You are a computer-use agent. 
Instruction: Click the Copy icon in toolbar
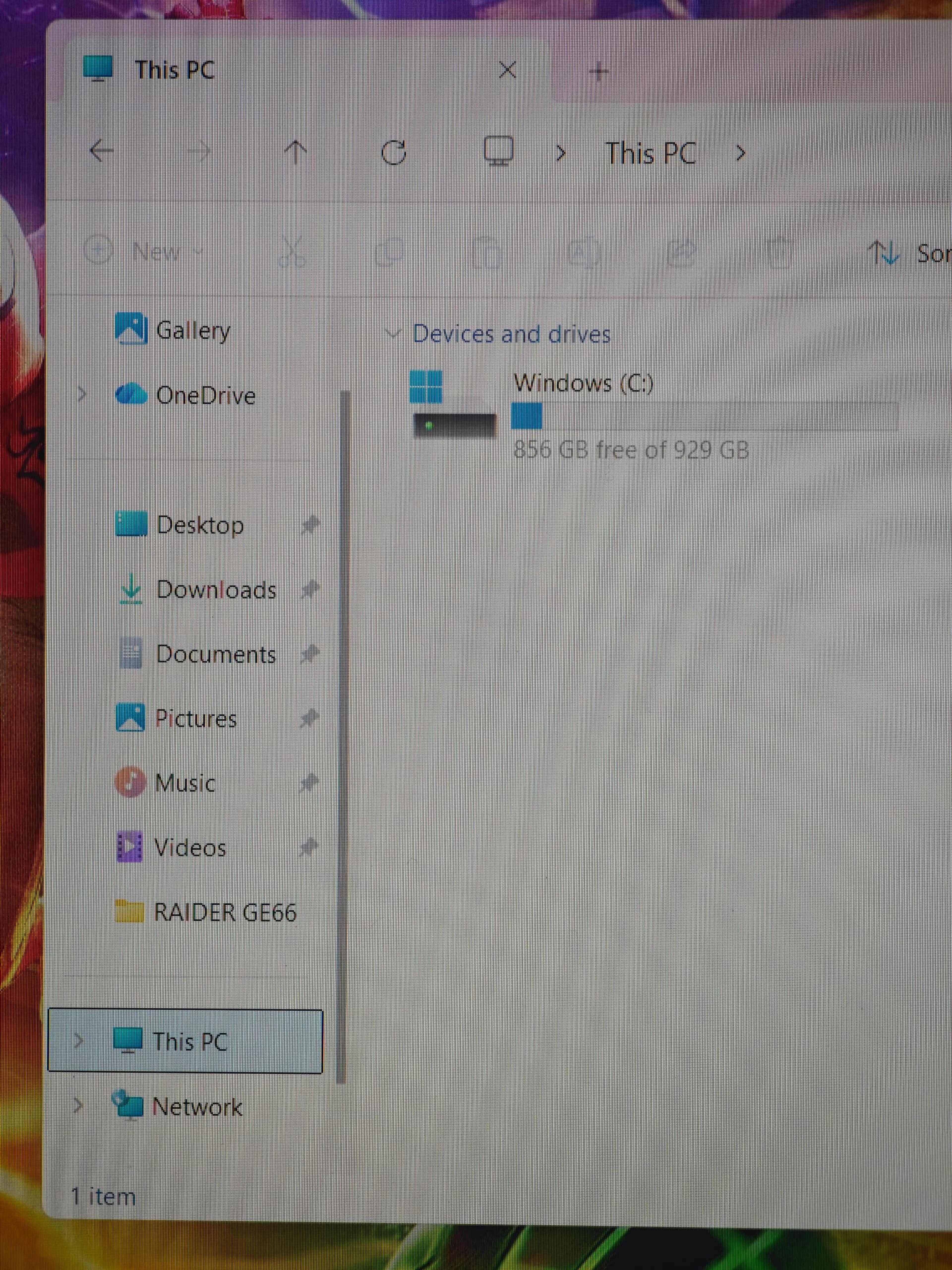click(x=390, y=252)
